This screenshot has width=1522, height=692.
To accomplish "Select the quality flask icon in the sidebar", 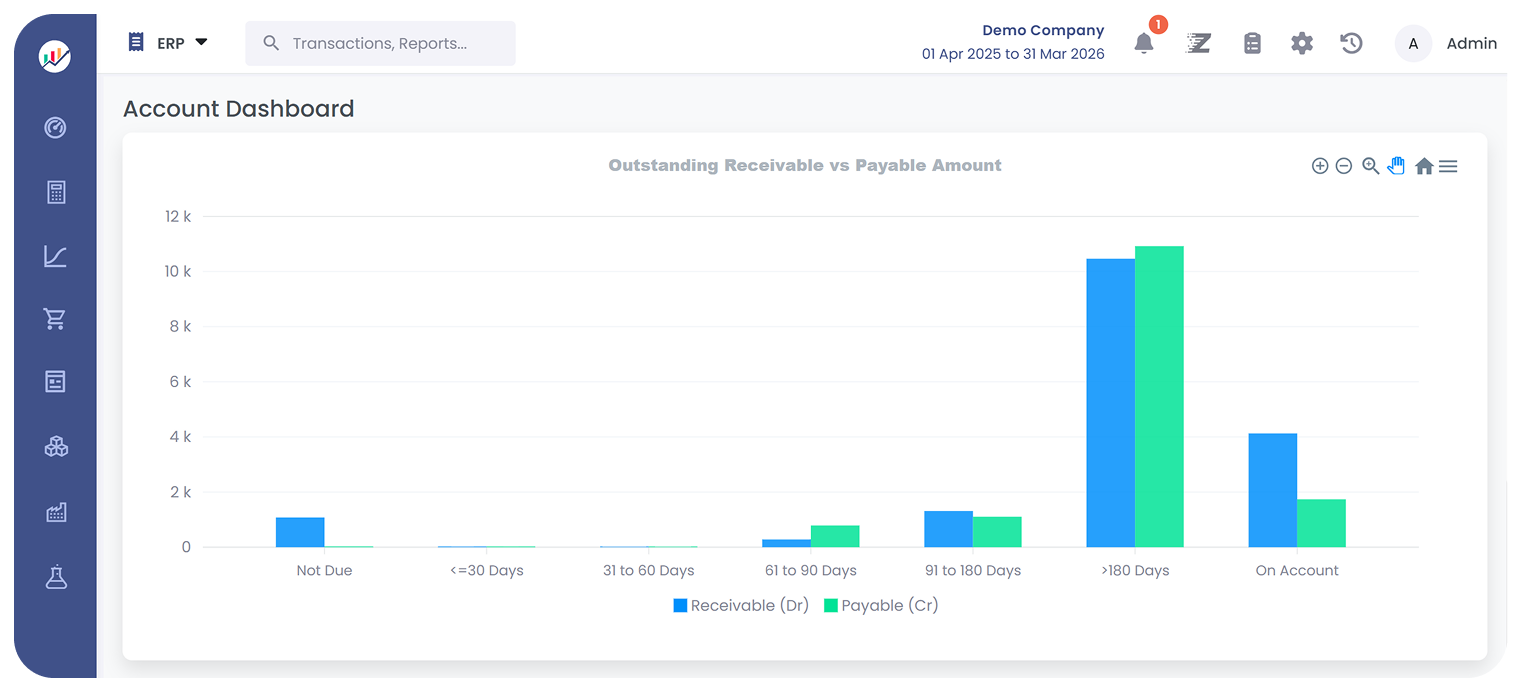I will click(55, 577).
